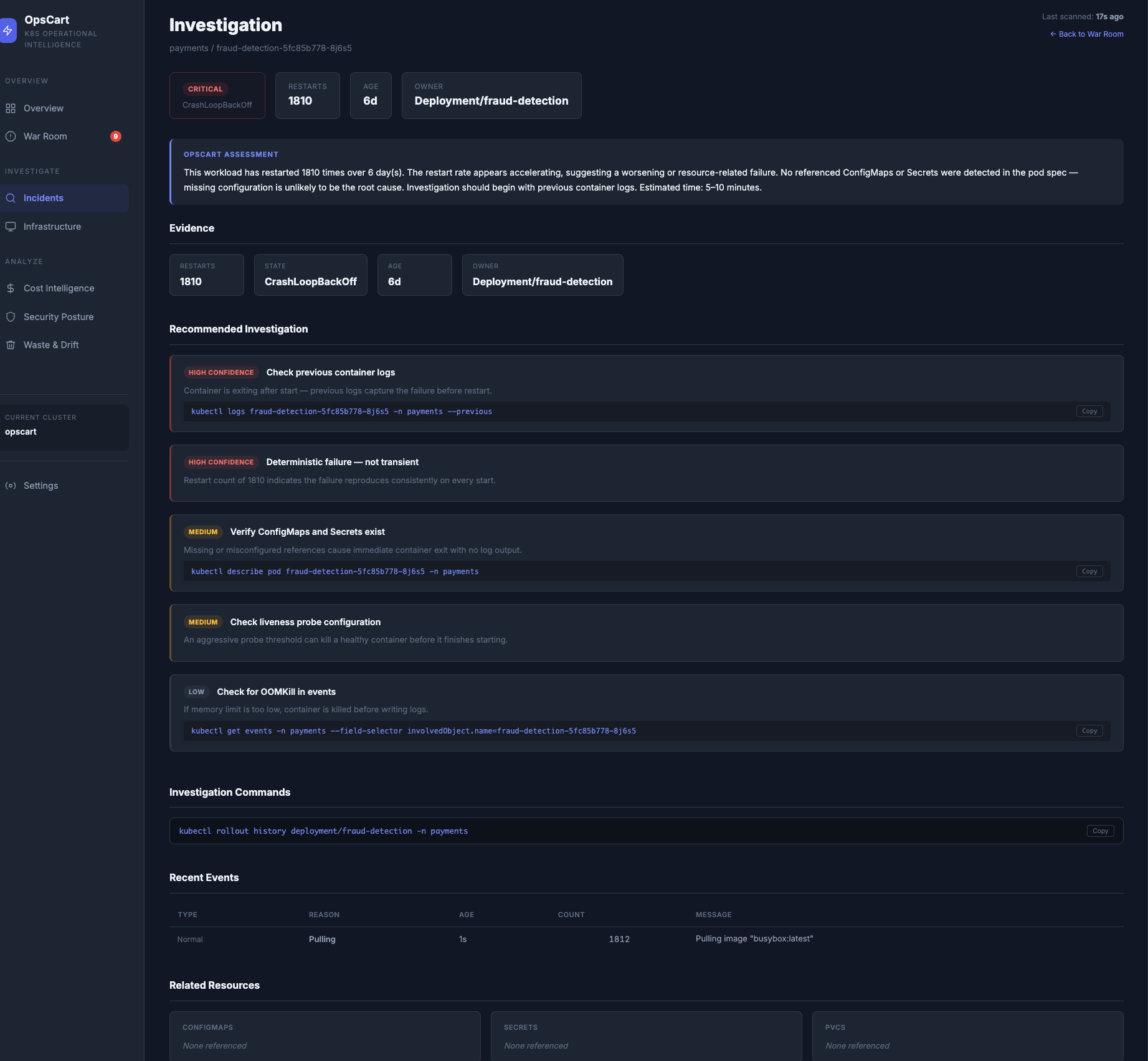Click the 'Check previous container logs' recommendation title
This screenshot has width=1148, height=1061.
click(x=331, y=372)
